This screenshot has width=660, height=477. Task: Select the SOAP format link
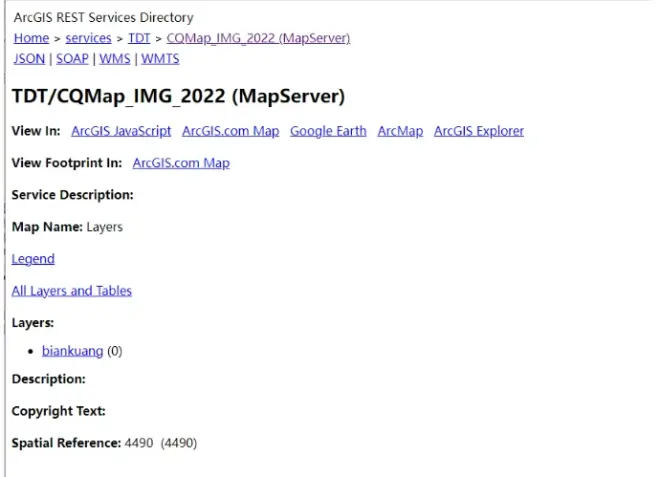pos(70,59)
